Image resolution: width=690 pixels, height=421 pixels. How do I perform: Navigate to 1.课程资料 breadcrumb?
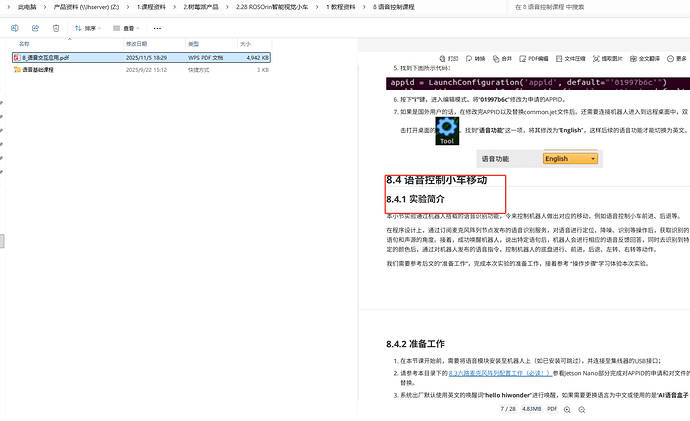(x=151, y=7)
